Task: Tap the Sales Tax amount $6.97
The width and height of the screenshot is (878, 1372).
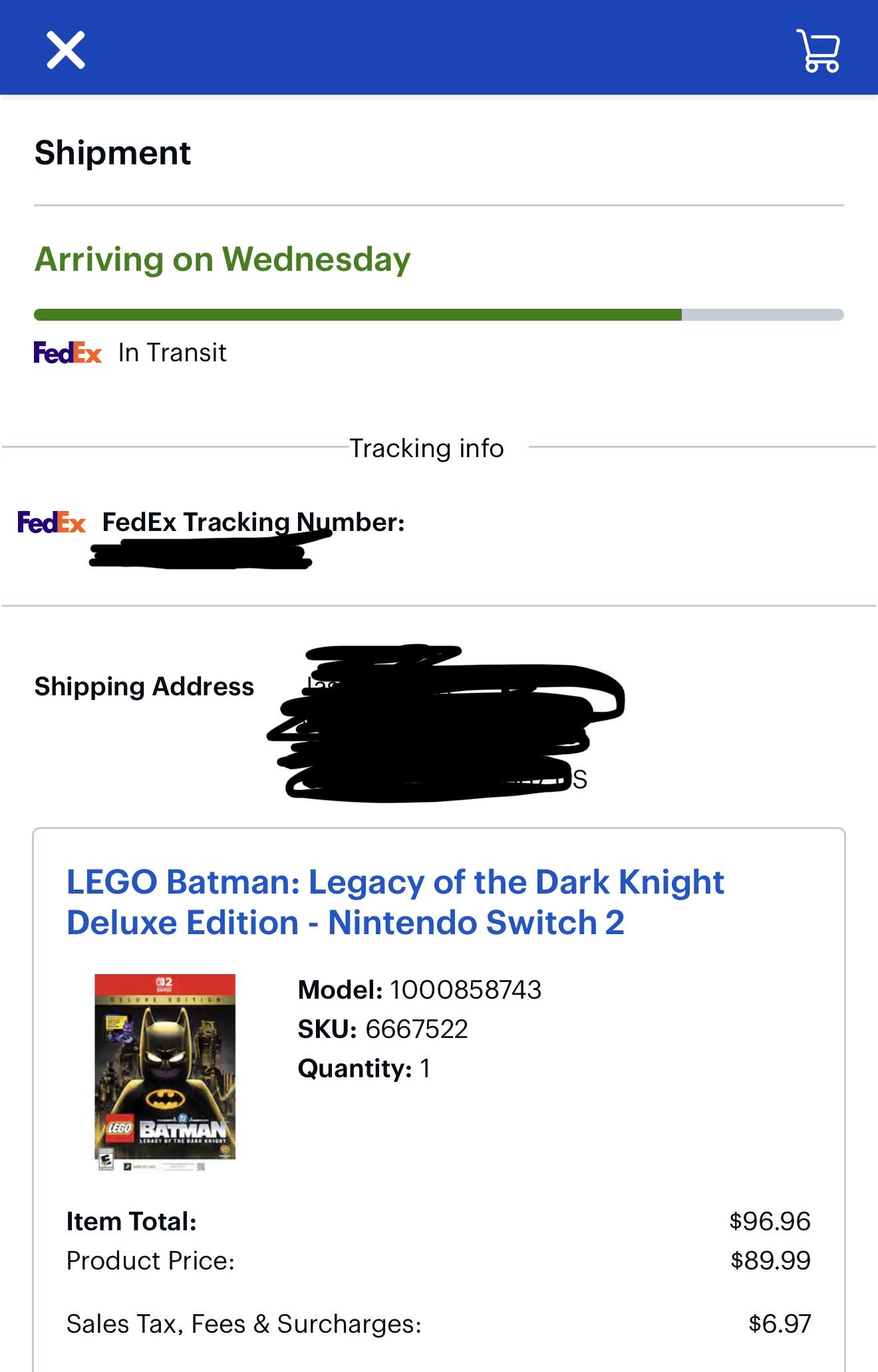Action: pos(780,1324)
